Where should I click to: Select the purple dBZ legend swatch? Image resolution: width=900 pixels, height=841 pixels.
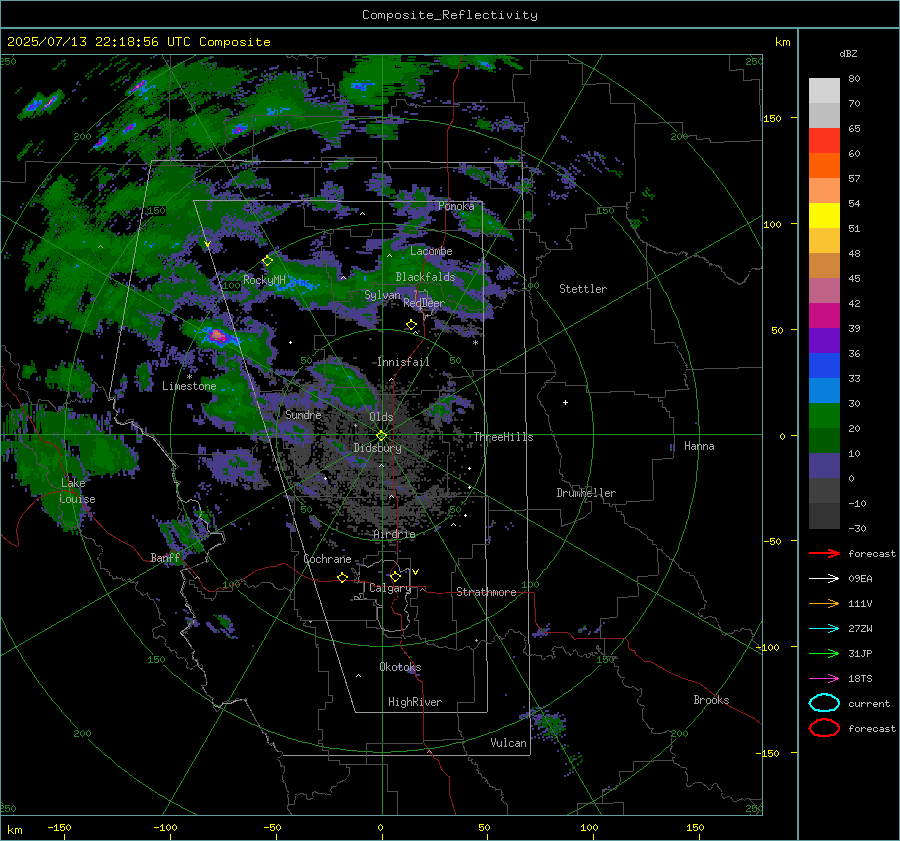coord(824,340)
